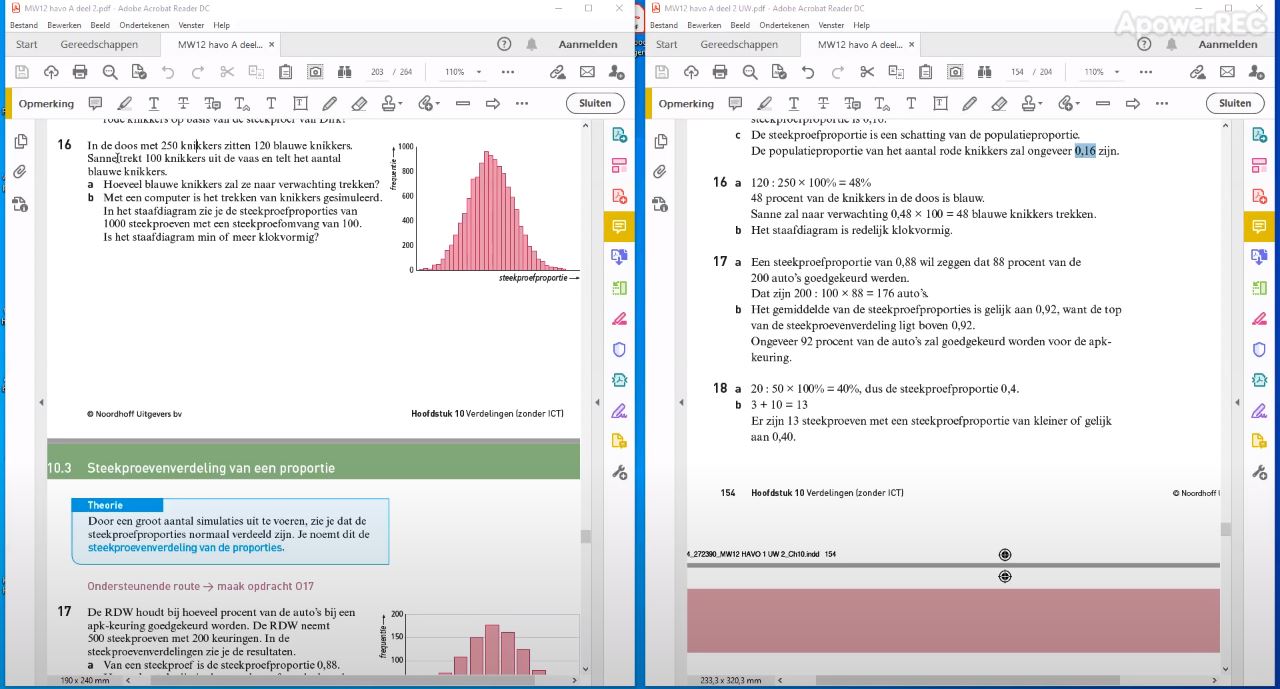Select text box tool in deel 2 UW window
Screen dimensions: 1280x689
[x=940, y=103]
